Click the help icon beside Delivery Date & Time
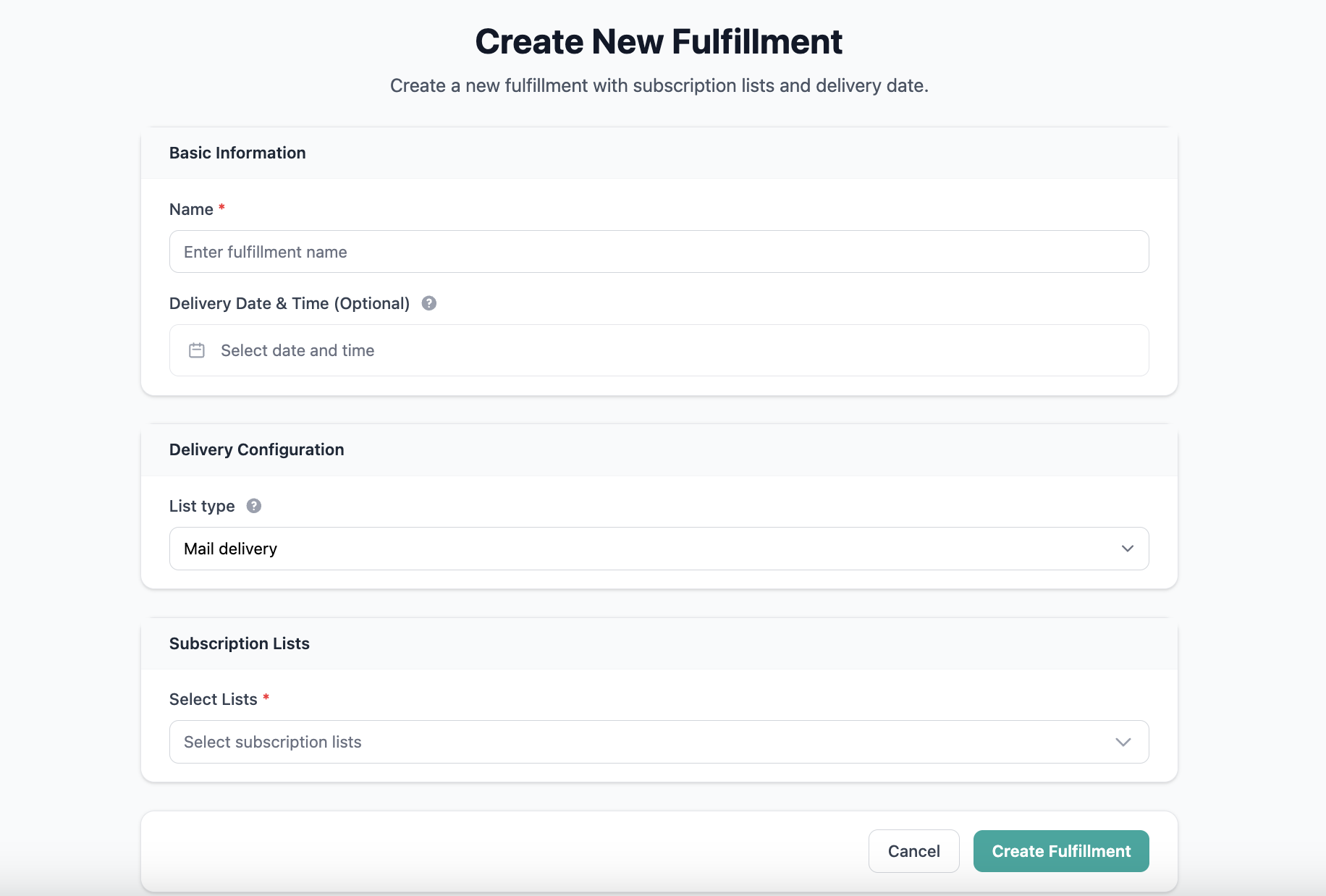 click(429, 303)
